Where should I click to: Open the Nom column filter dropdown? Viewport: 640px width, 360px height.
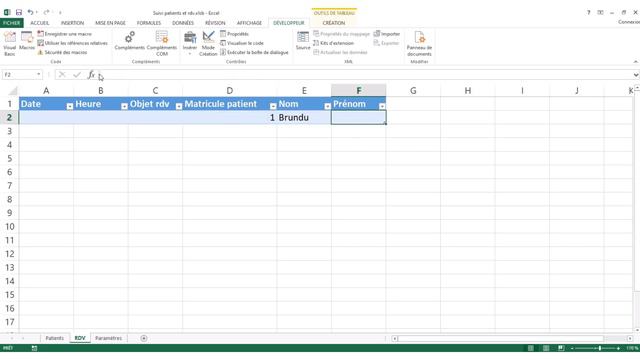(x=327, y=106)
